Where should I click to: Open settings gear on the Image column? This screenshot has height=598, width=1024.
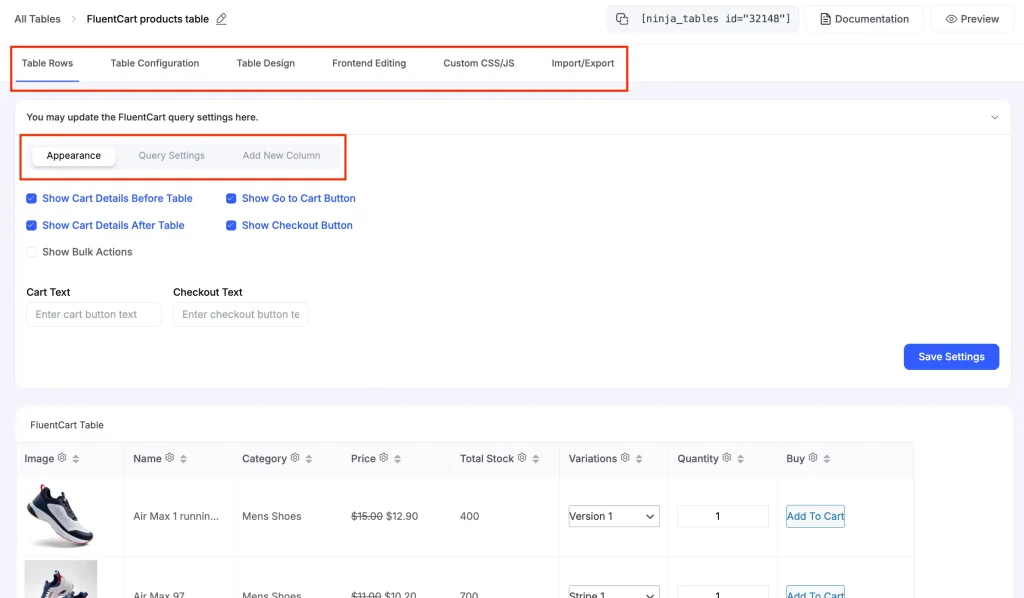[x=61, y=458]
